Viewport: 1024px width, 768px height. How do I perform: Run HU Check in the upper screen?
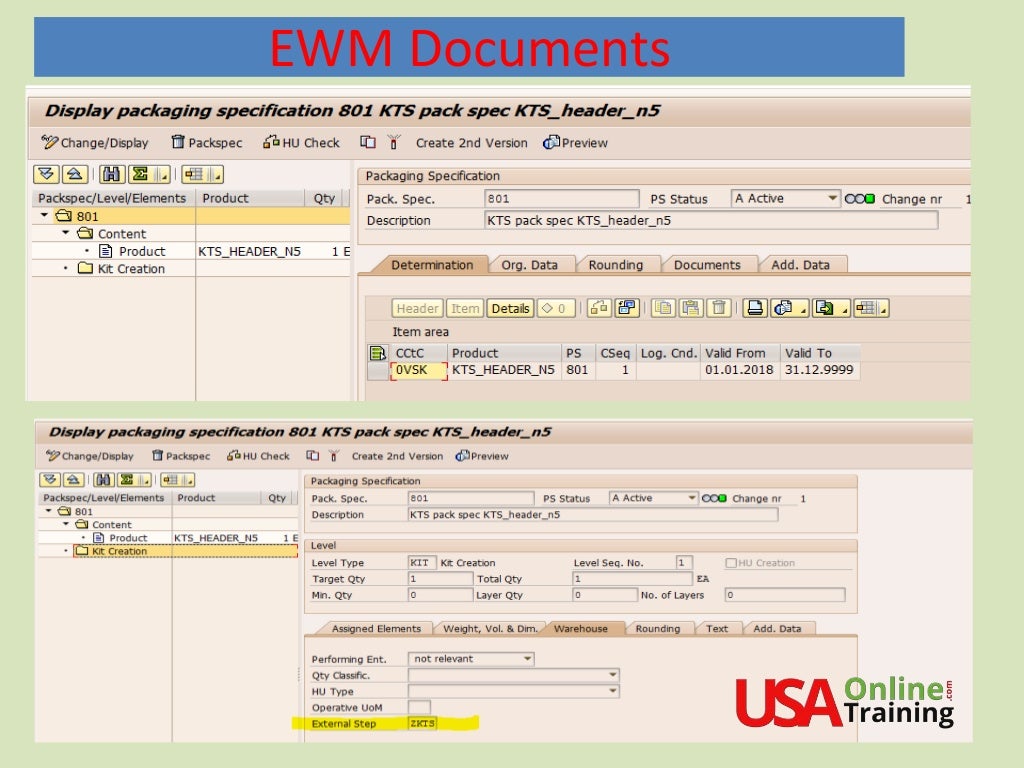coord(301,142)
